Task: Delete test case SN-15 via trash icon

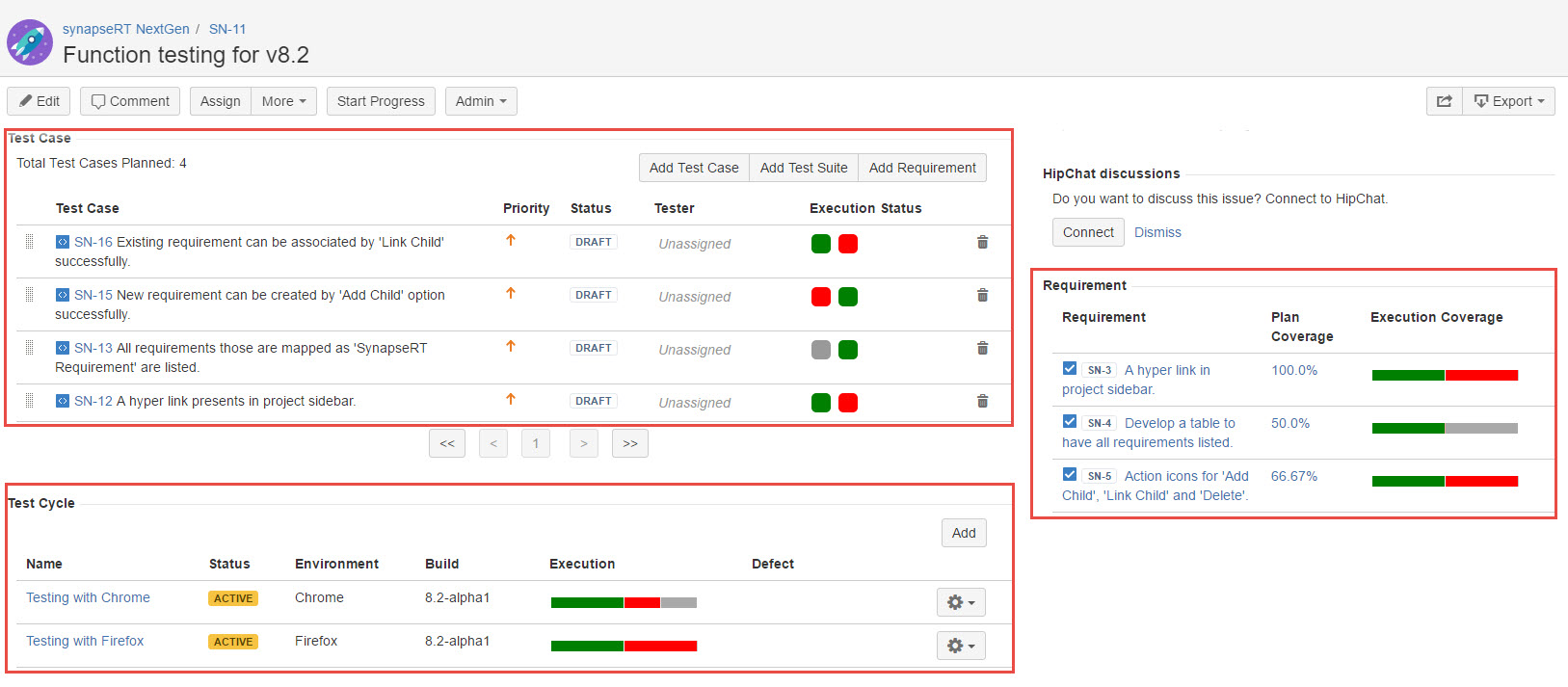Action: tap(982, 295)
